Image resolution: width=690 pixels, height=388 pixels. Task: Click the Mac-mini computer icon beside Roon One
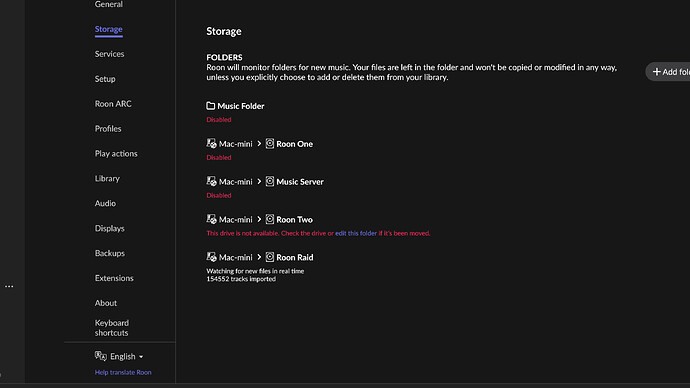point(211,143)
